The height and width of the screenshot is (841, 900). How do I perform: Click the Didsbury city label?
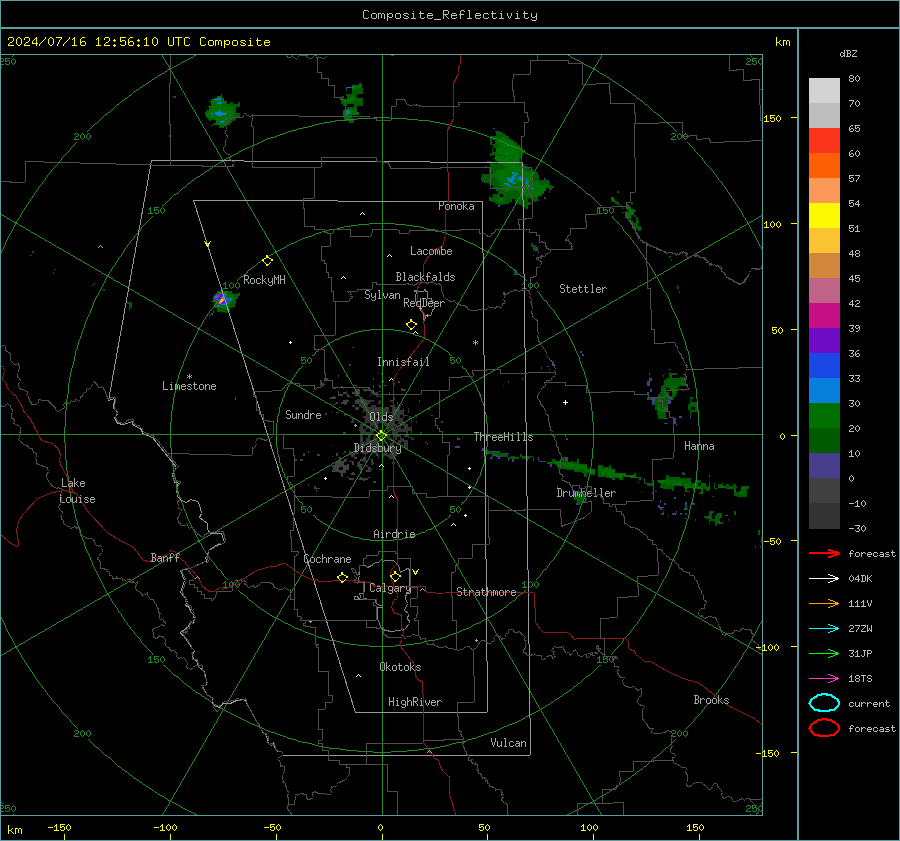[x=377, y=448]
